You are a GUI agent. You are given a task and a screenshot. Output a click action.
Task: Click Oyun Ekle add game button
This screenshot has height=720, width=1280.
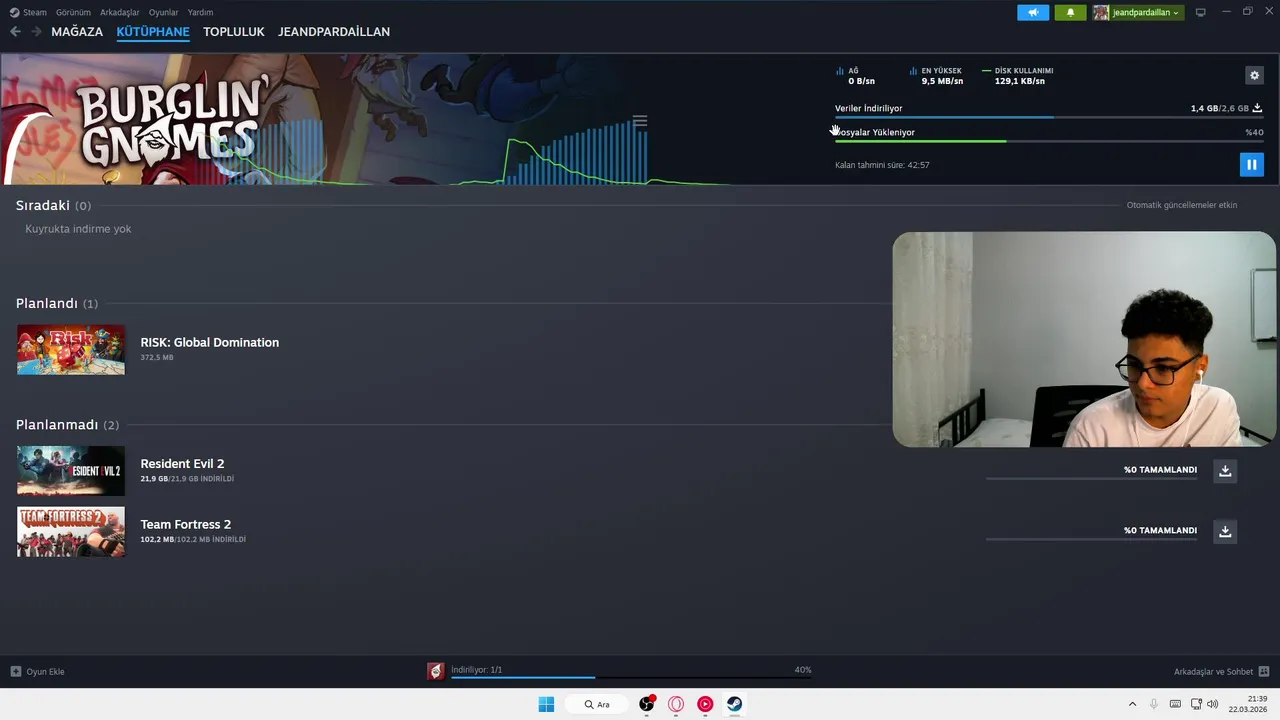tap(37, 671)
